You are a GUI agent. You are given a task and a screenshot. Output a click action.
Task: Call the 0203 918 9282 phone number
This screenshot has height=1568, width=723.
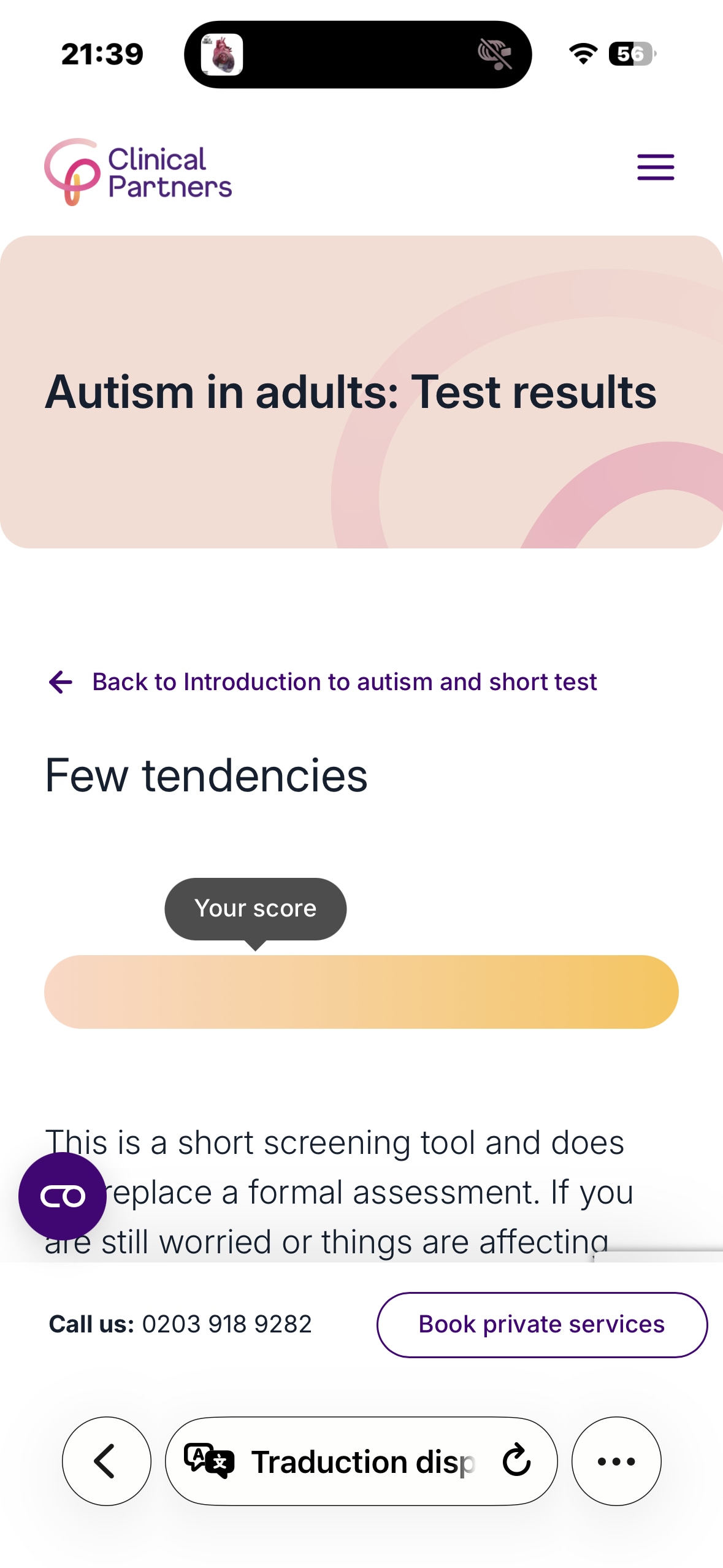pos(226,1324)
